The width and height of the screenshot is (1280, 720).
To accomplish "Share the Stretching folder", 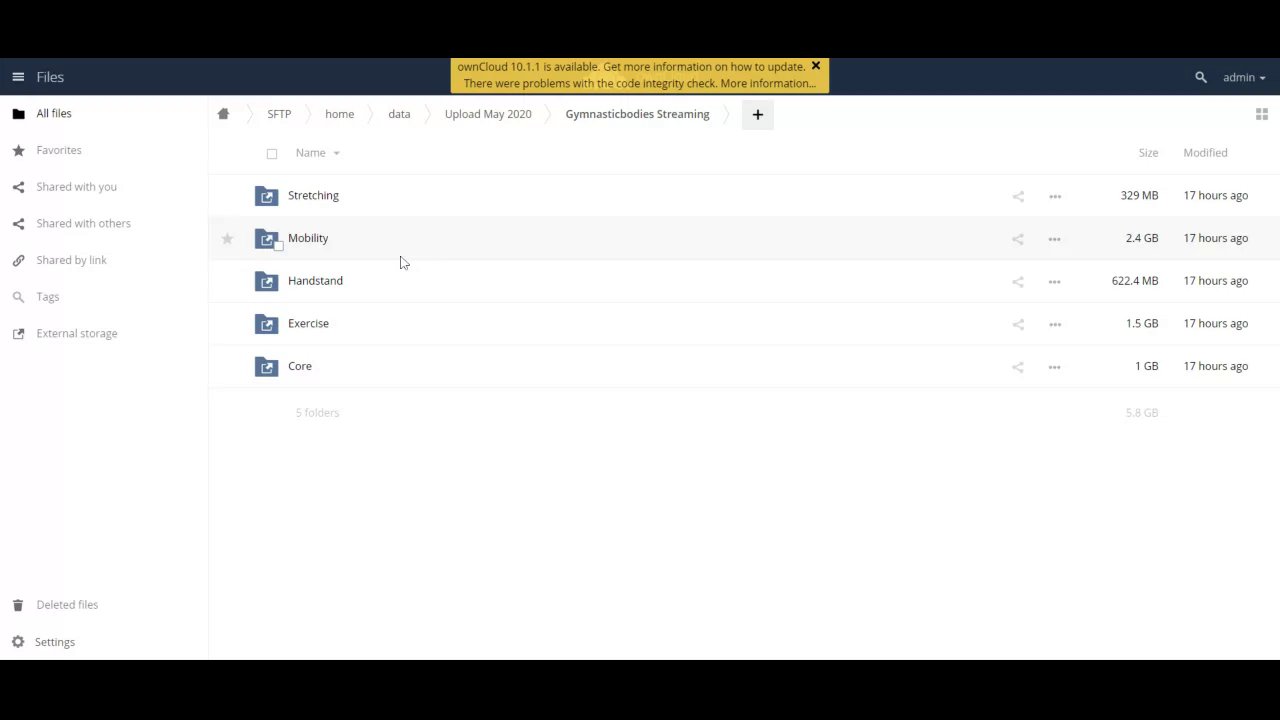I will click(1018, 196).
